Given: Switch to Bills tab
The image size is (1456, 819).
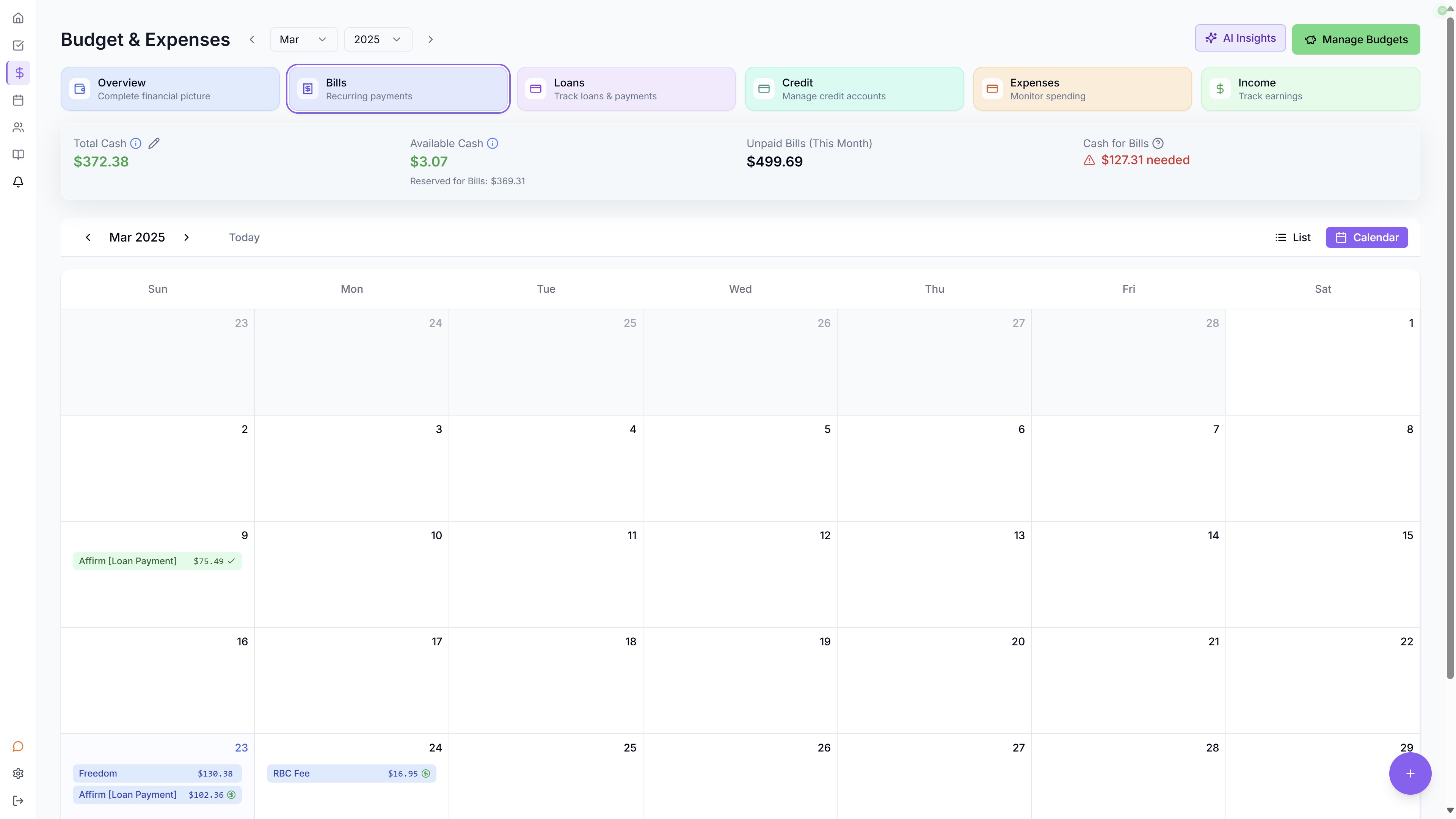Looking at the screenshot, I should (398, 89).
